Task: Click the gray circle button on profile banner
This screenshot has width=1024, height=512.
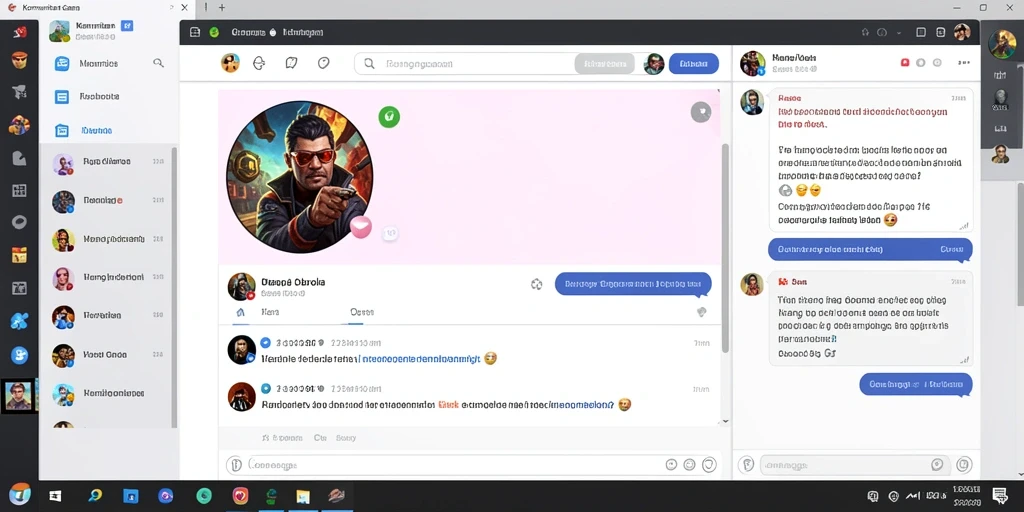Action: point(701,112)
